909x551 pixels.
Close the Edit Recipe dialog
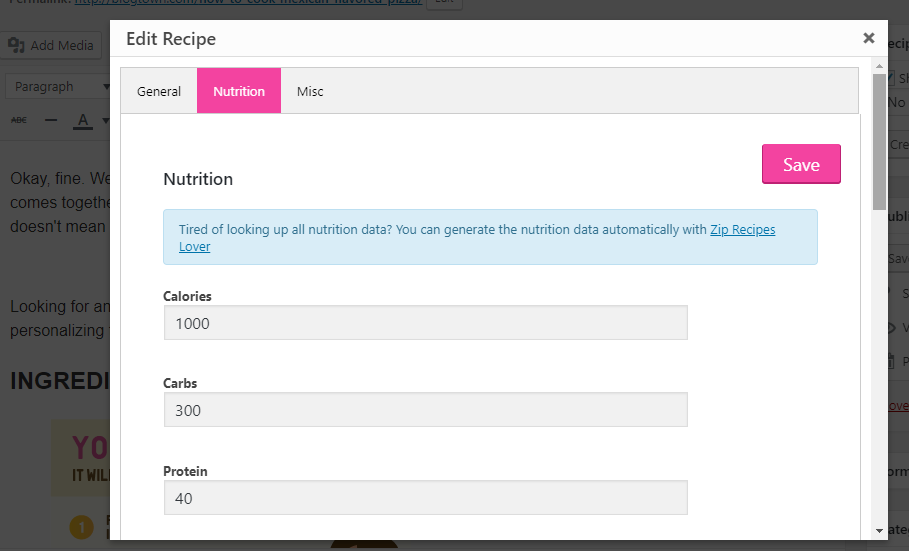(x=868, y=38)
